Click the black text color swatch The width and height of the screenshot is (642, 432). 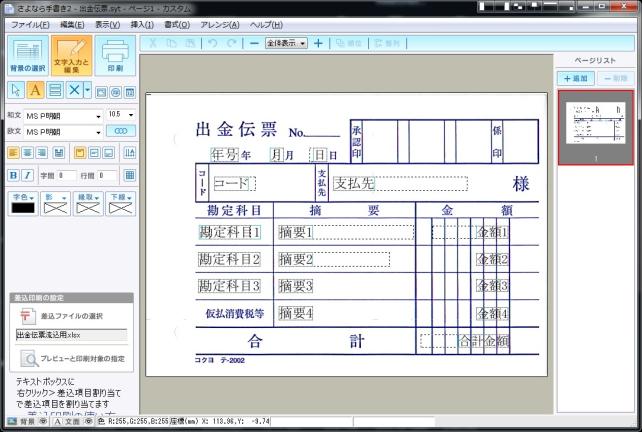pyautogui.click(x=23, y=208)
